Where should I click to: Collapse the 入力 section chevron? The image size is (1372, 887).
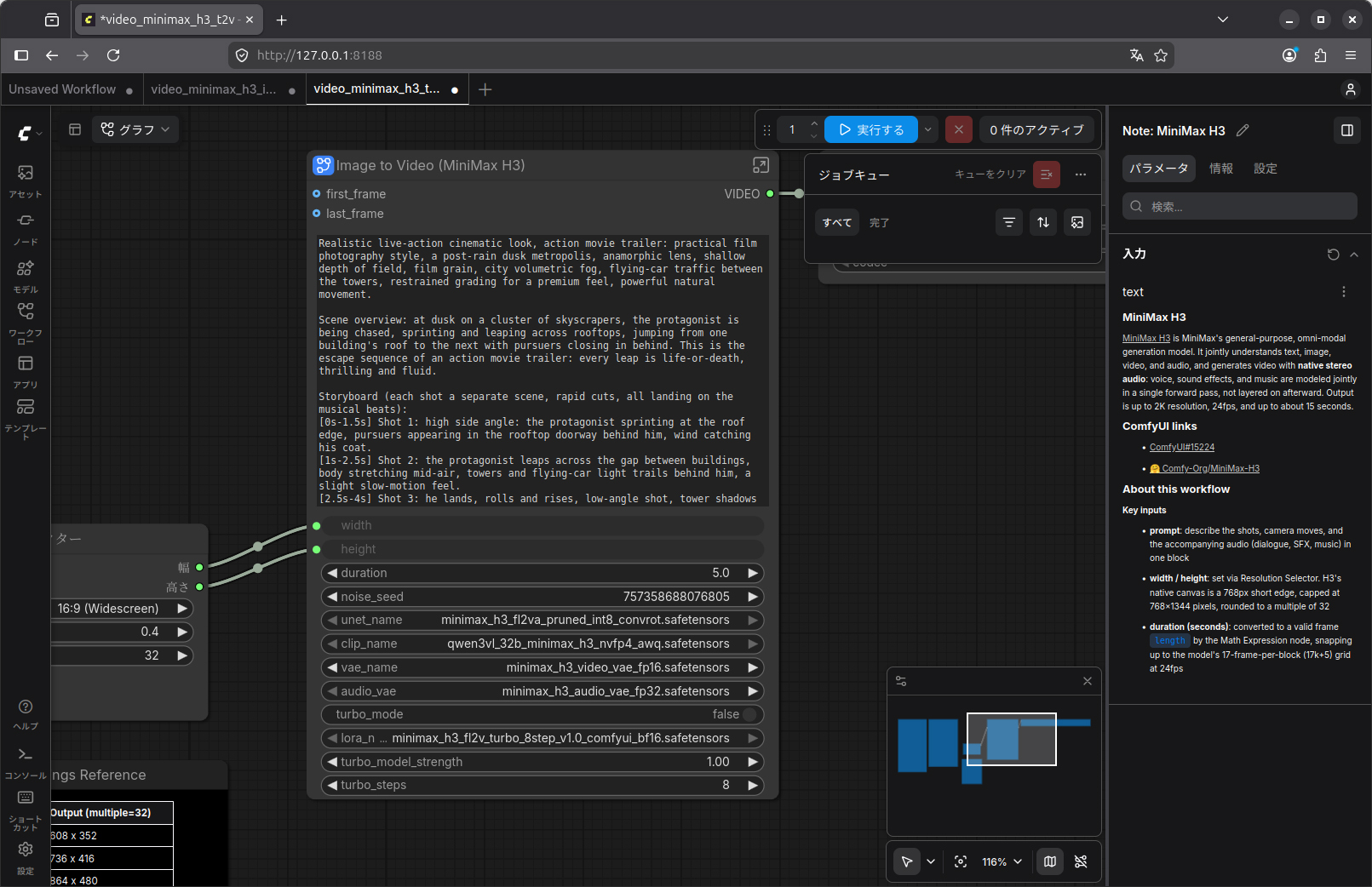[1354, 255]
